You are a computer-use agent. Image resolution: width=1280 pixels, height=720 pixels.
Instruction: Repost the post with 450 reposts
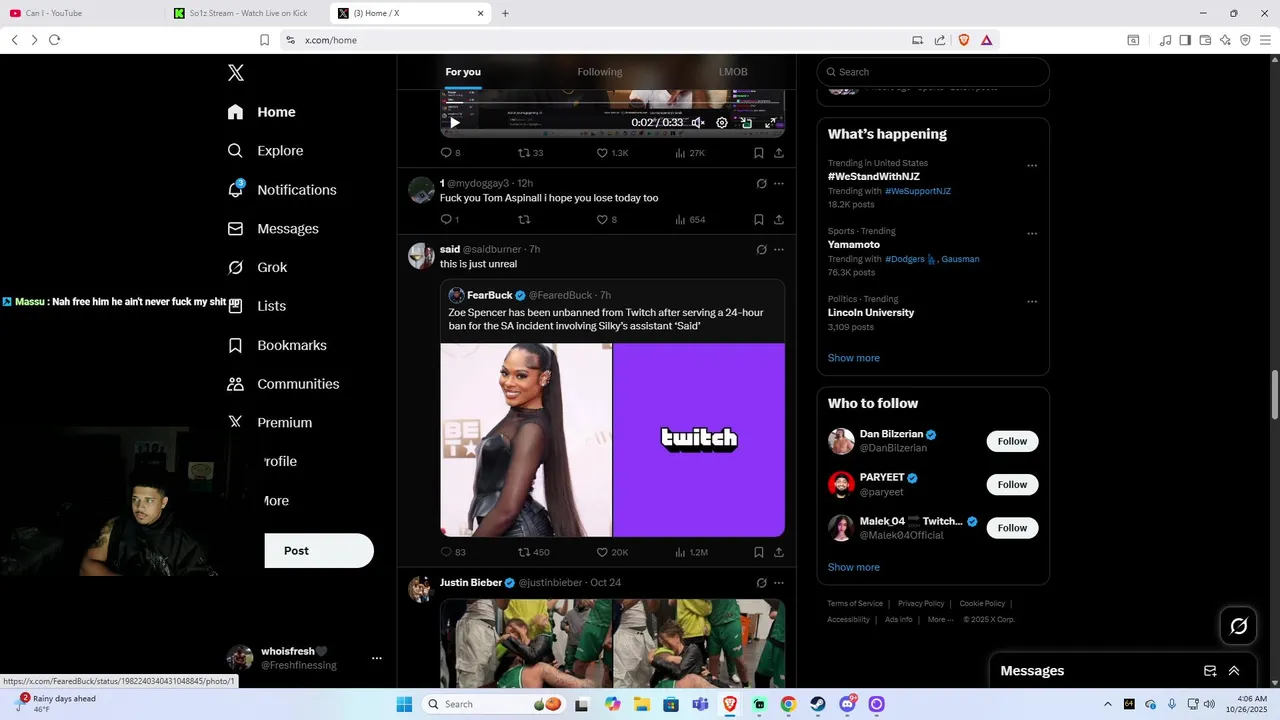coord(533,552)
